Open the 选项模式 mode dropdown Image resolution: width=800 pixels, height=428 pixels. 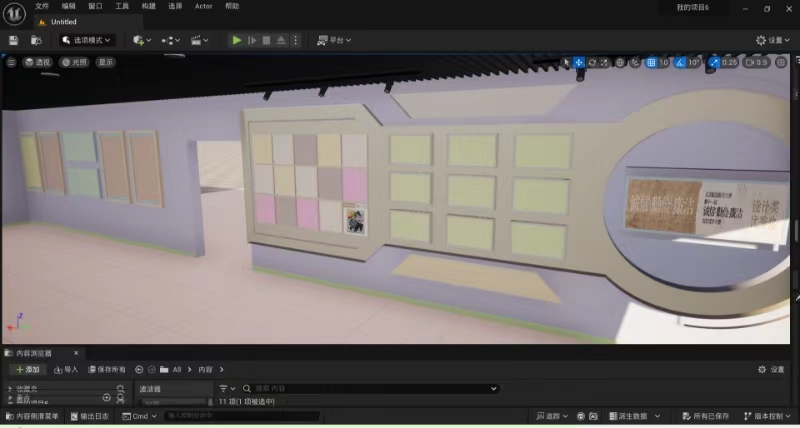87,40
